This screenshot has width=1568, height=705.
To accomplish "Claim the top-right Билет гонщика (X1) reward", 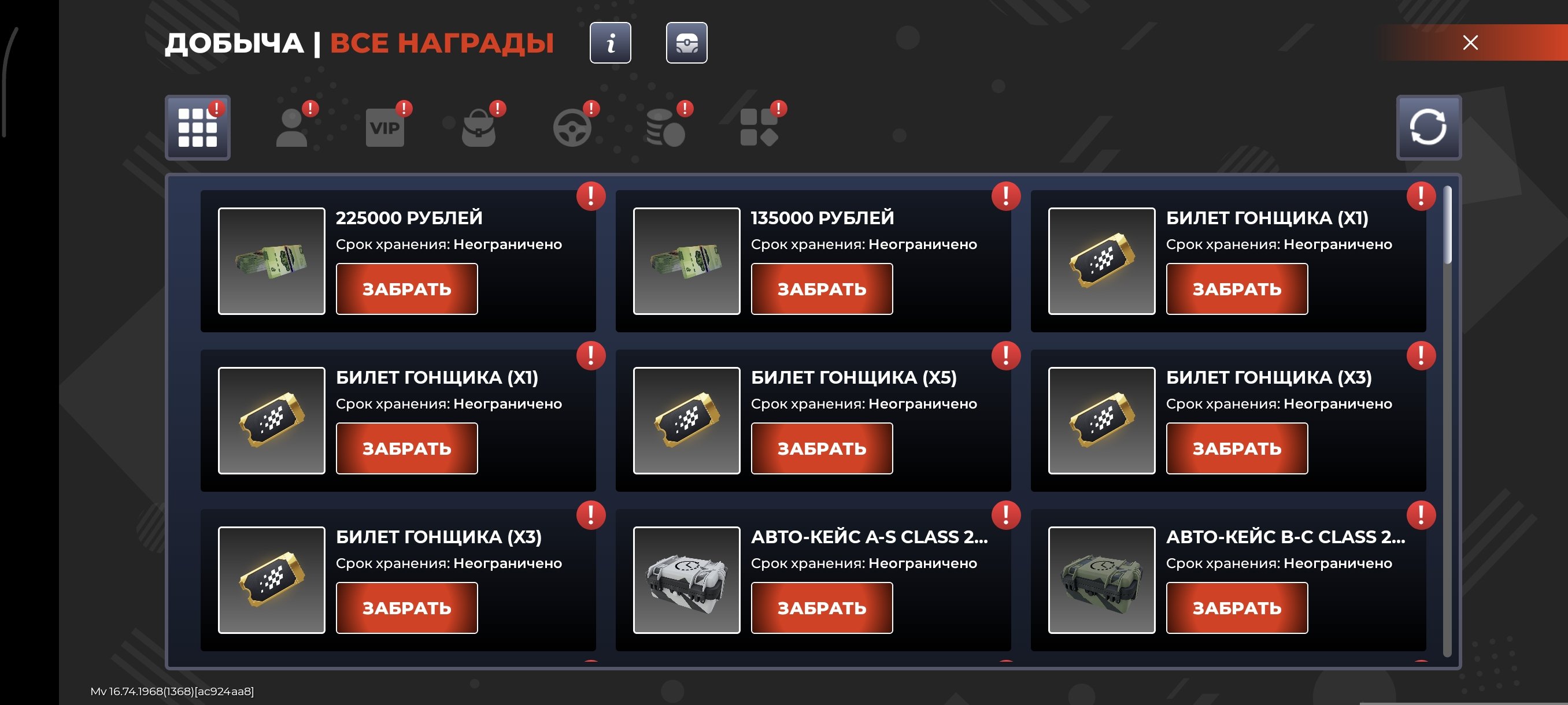I will (1237, 289).
